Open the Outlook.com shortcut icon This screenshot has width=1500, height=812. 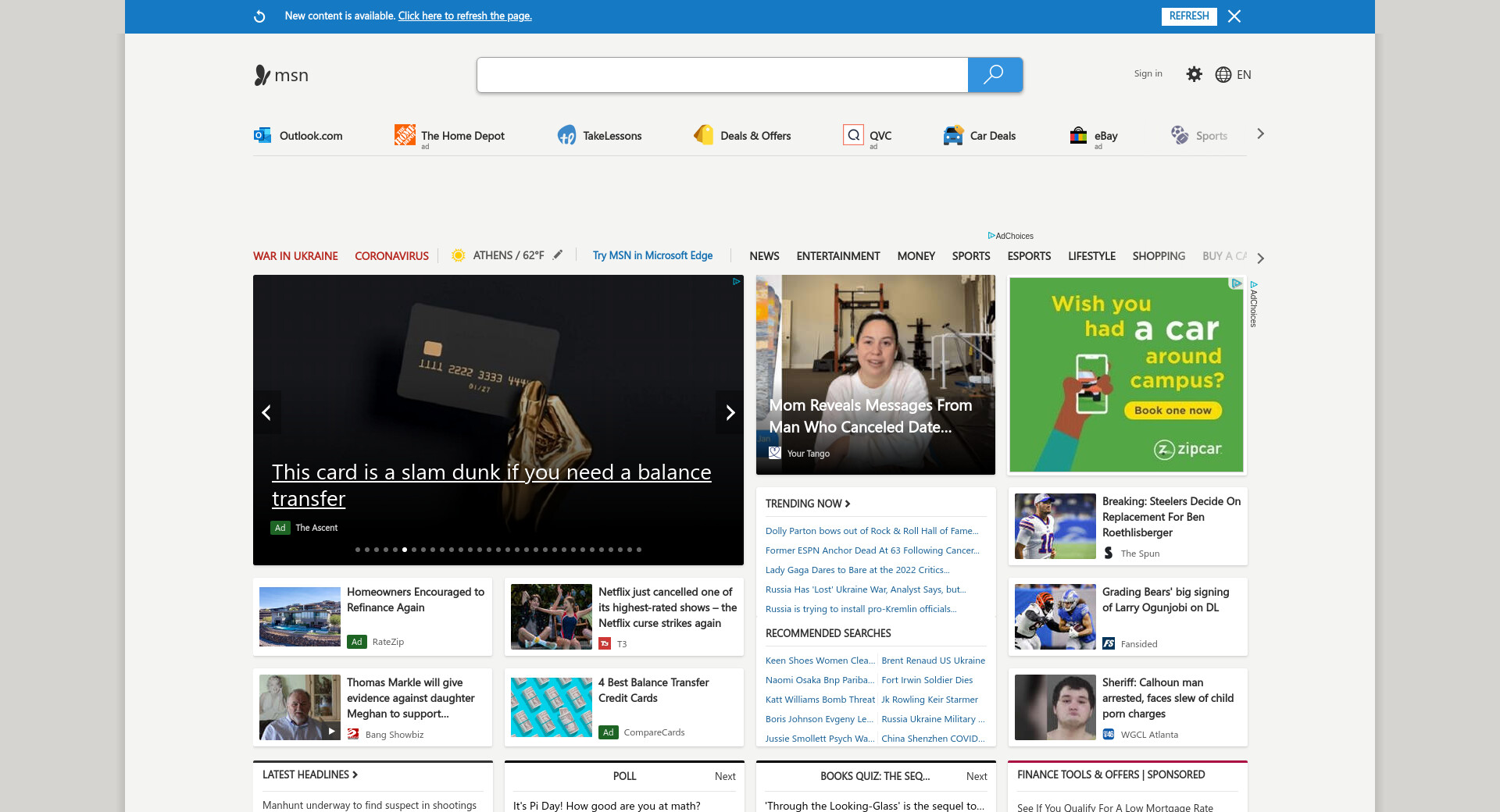[x=262, y=136]
